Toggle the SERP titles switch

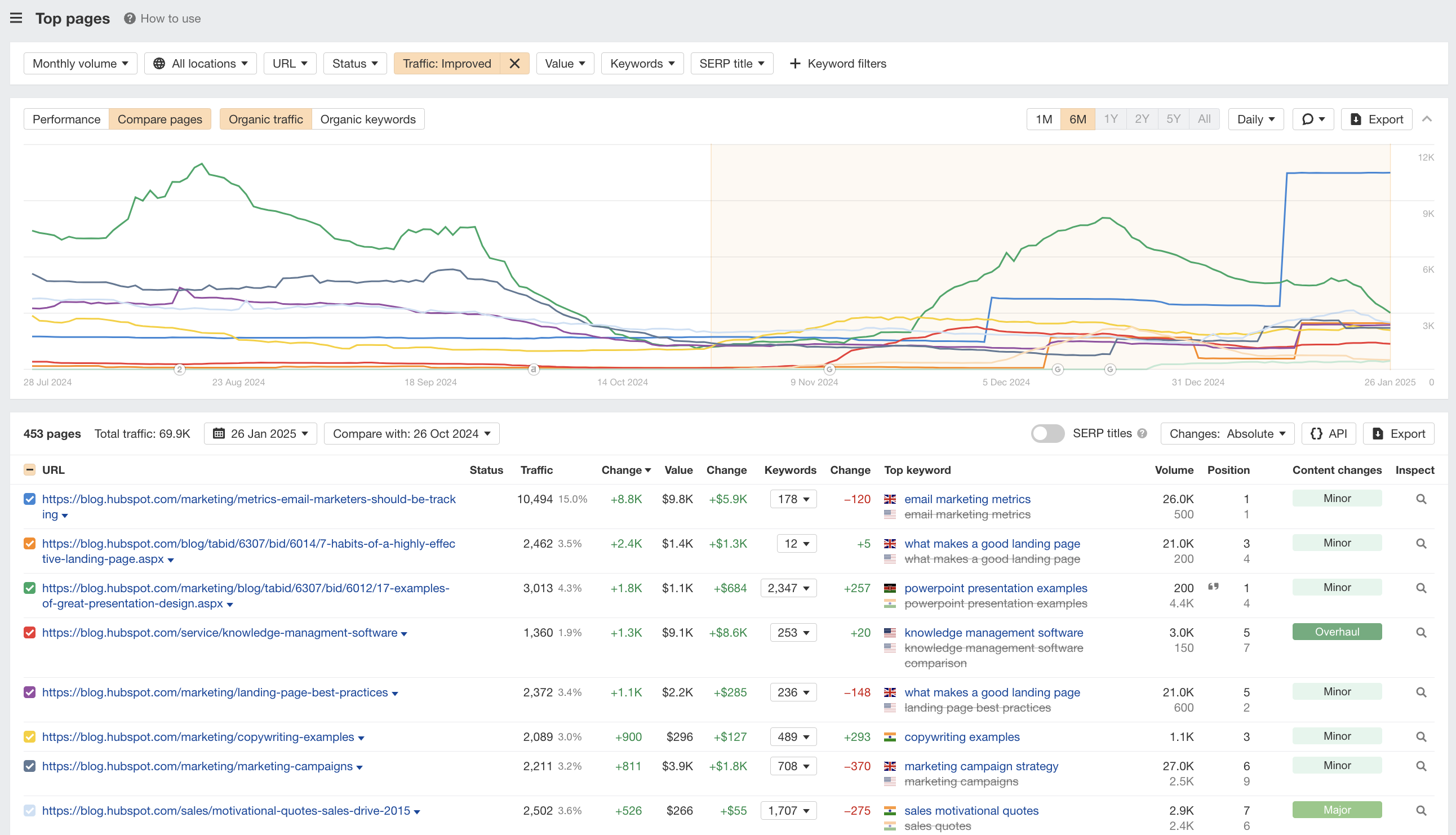(x=1047, y=434)
